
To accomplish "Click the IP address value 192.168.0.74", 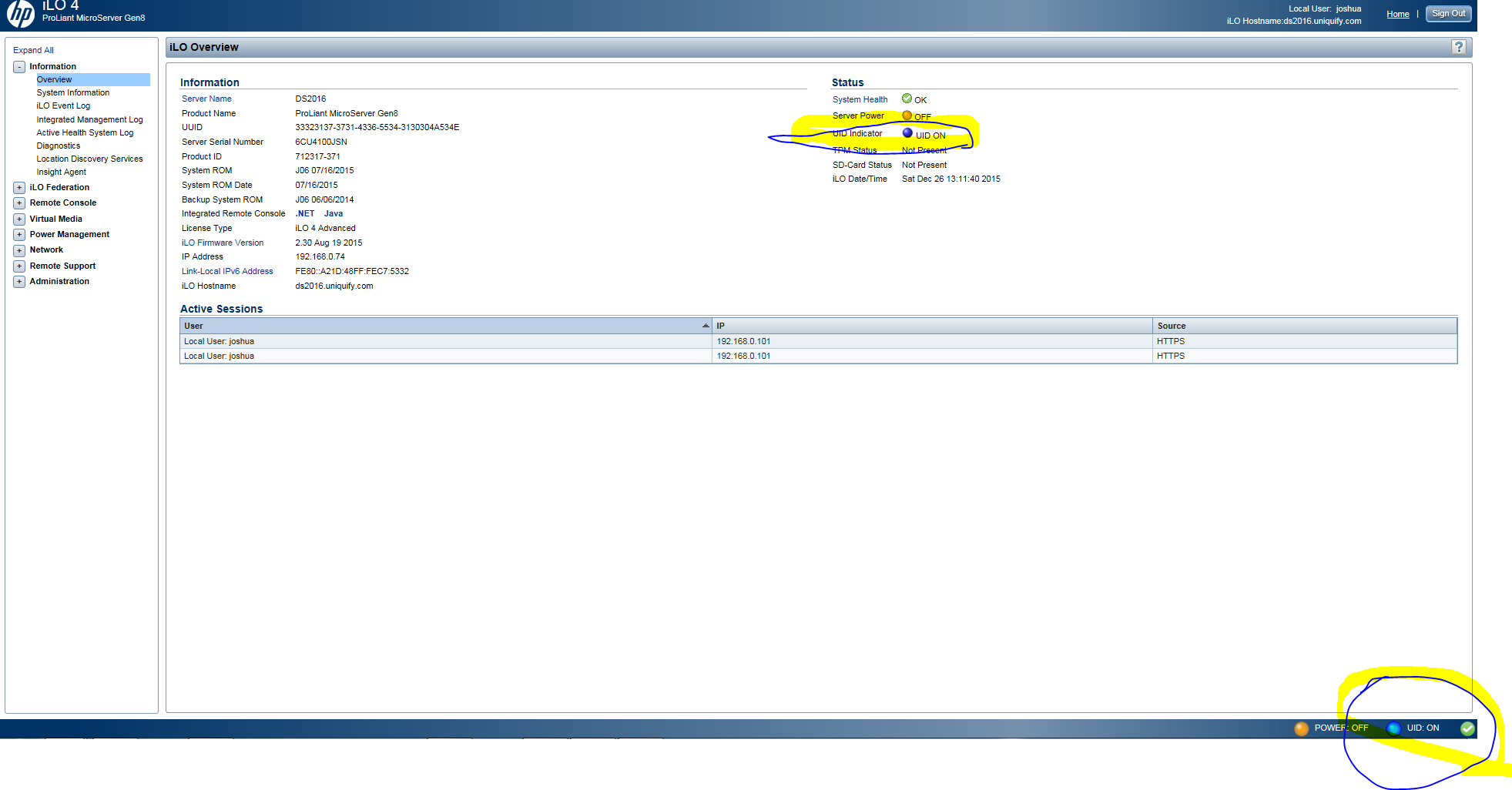I will 320,256.
